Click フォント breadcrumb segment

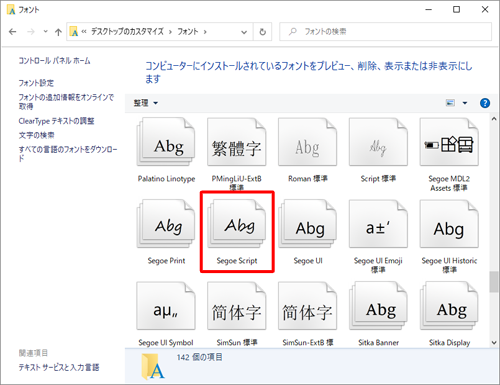(188, 32)
